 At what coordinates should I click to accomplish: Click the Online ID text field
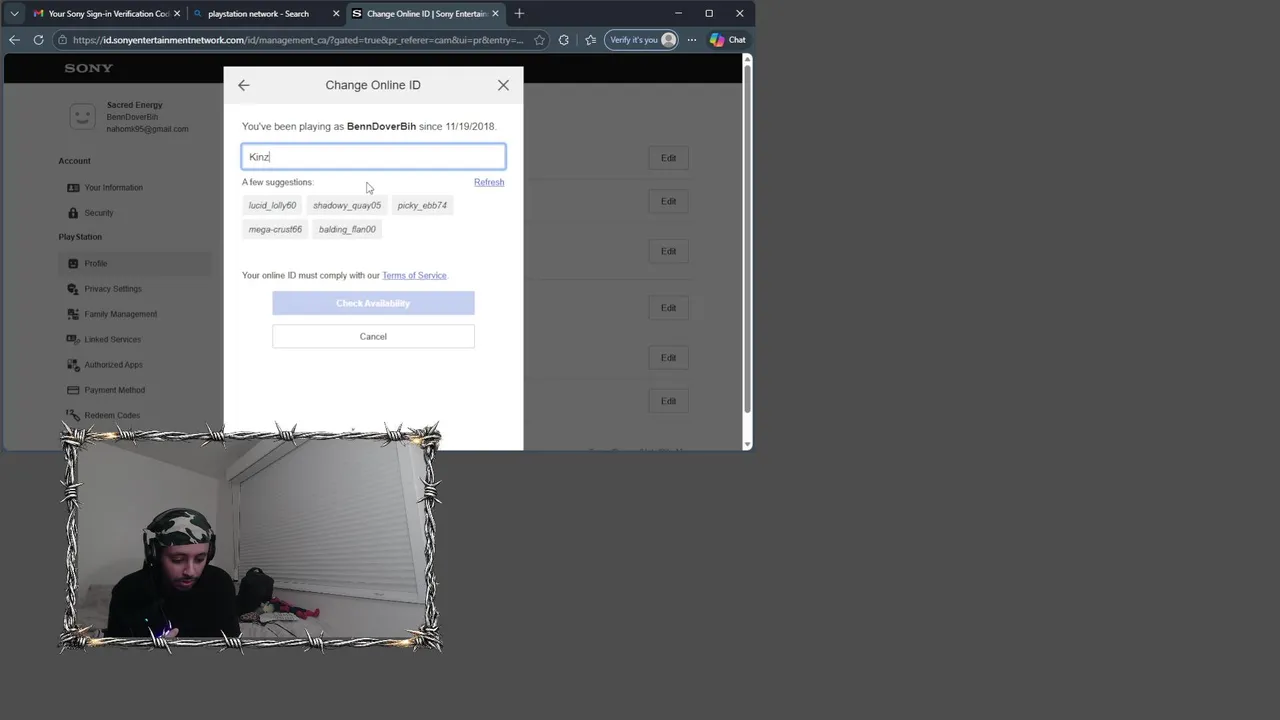point(373,157)
